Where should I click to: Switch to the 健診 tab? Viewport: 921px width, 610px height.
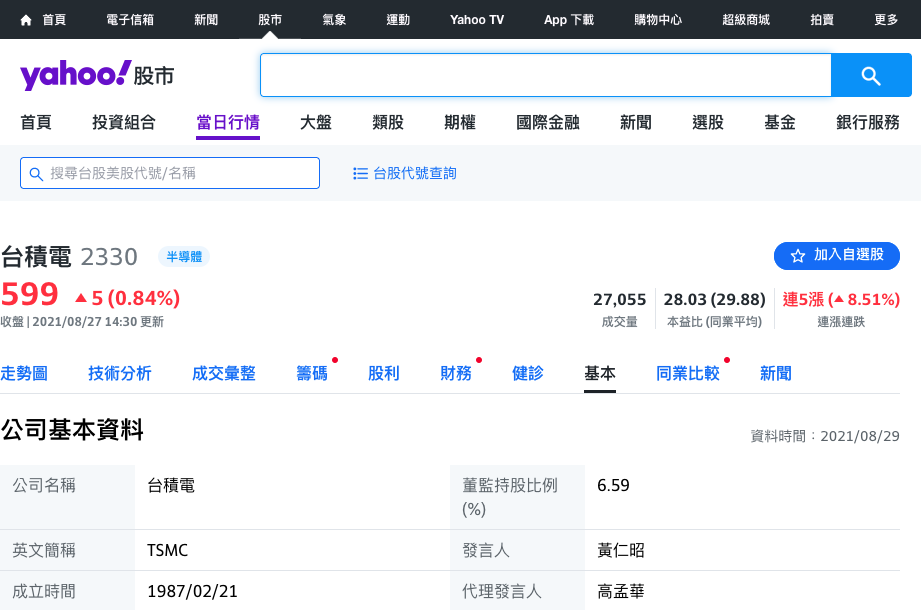pos(527,373)
